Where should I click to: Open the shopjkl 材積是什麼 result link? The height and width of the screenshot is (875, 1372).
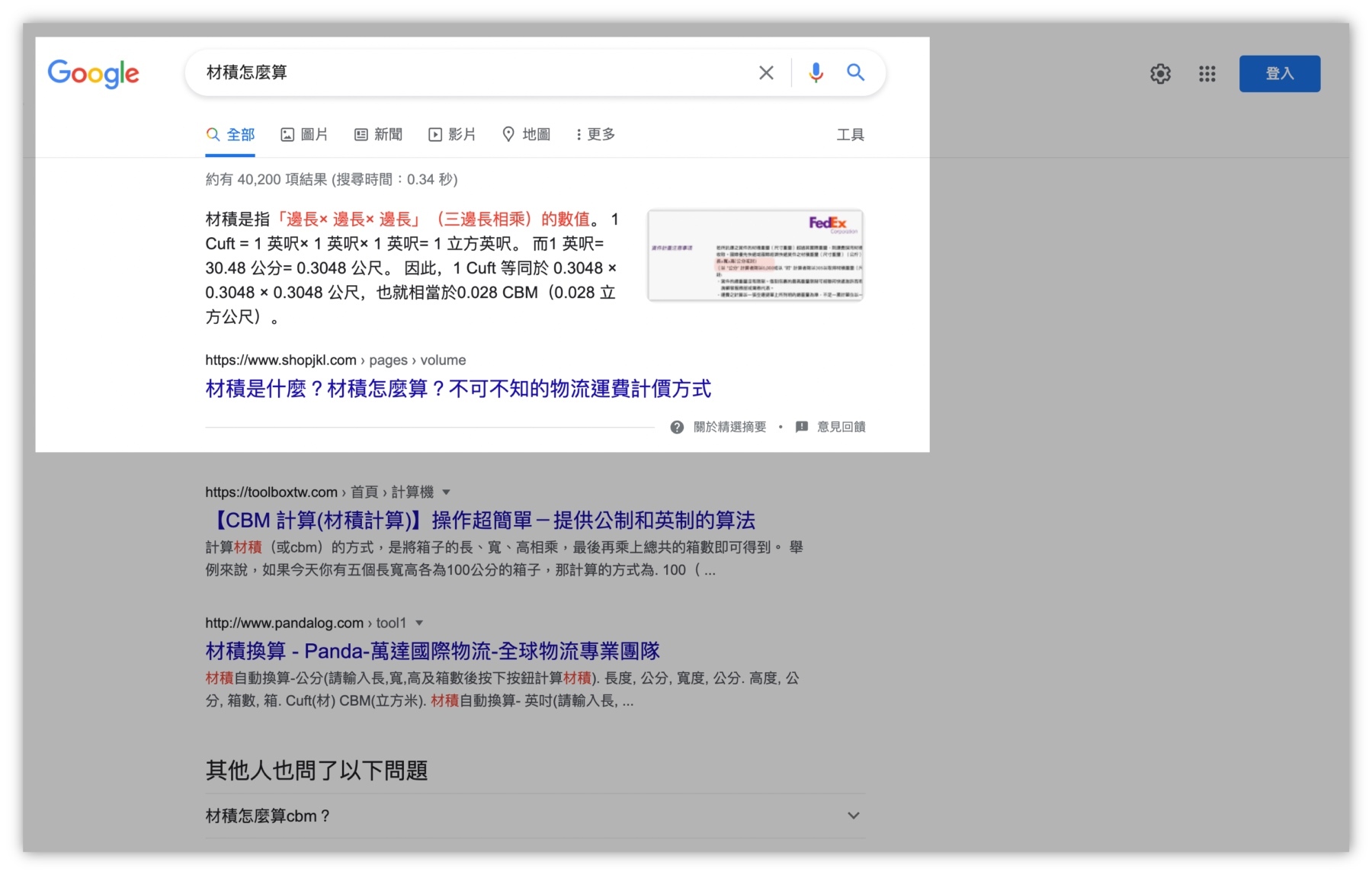457,389
